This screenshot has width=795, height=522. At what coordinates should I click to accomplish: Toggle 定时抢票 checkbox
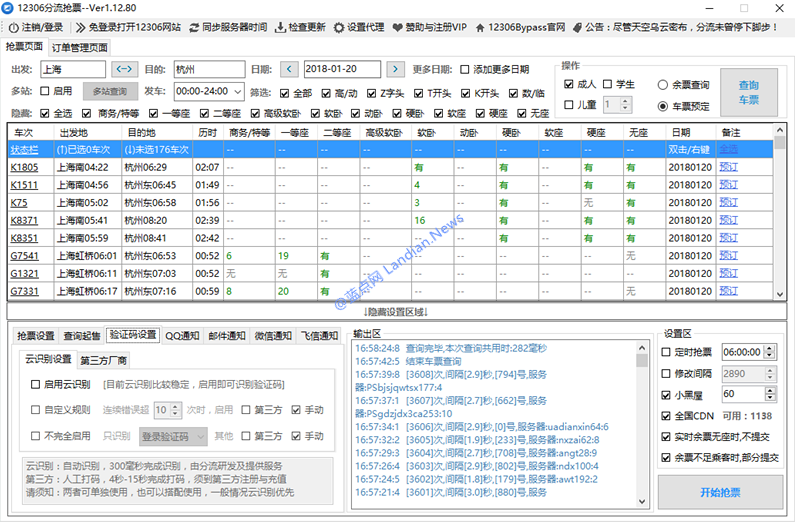666,352
